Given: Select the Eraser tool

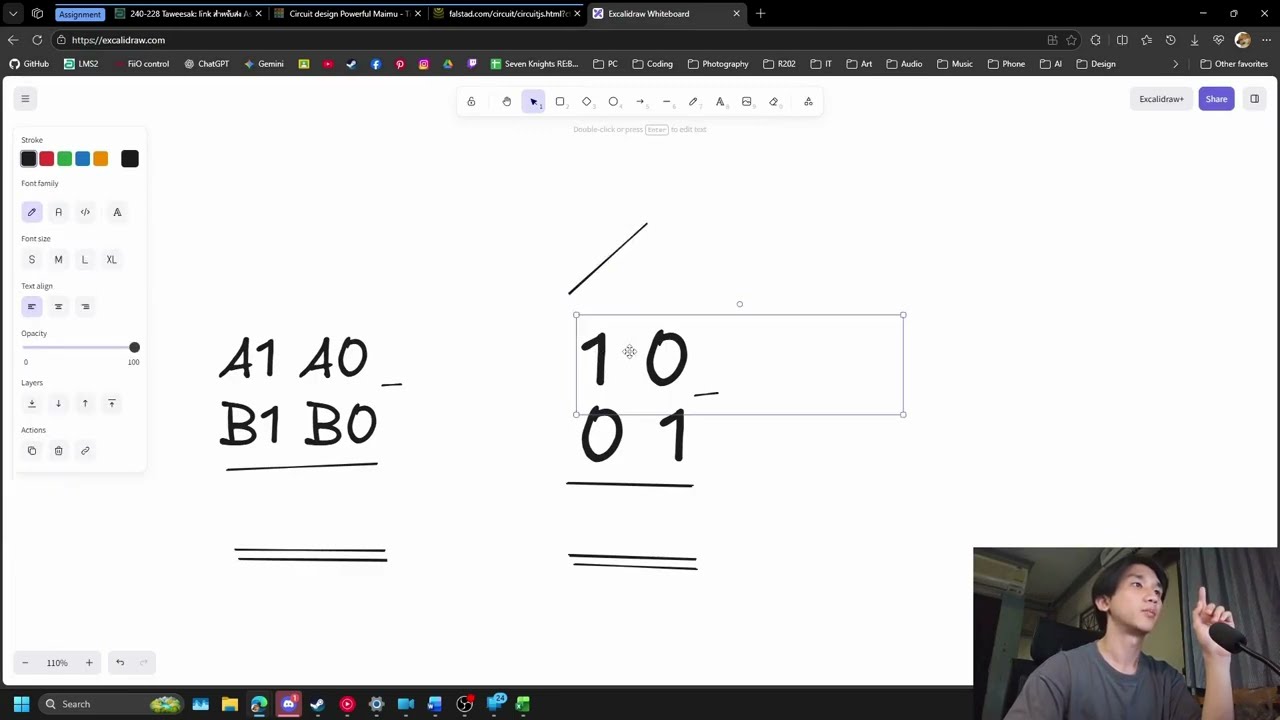Looking at the screenshot, I should (773, 101).
